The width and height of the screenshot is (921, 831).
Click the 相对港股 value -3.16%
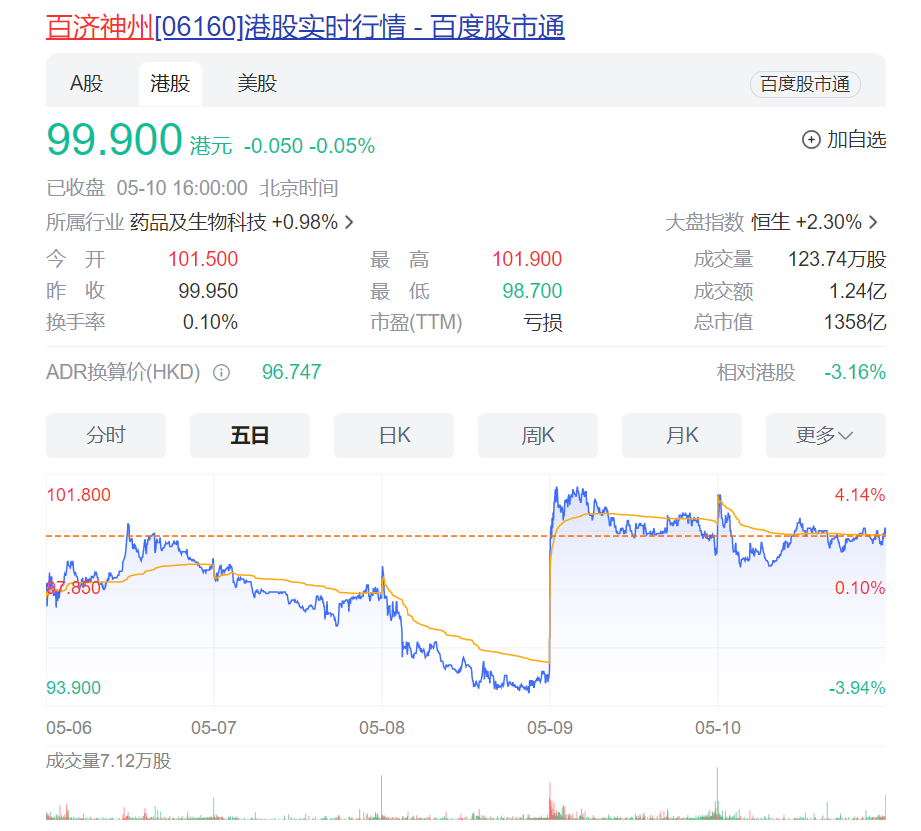(x=855, y=372)
